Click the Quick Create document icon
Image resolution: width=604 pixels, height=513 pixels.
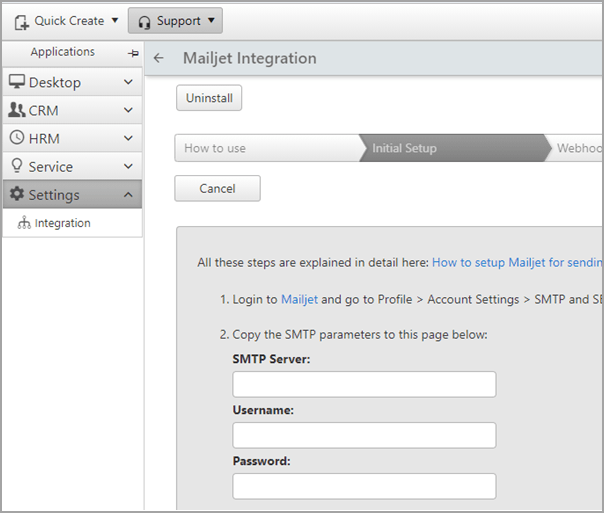pos(22,22)
